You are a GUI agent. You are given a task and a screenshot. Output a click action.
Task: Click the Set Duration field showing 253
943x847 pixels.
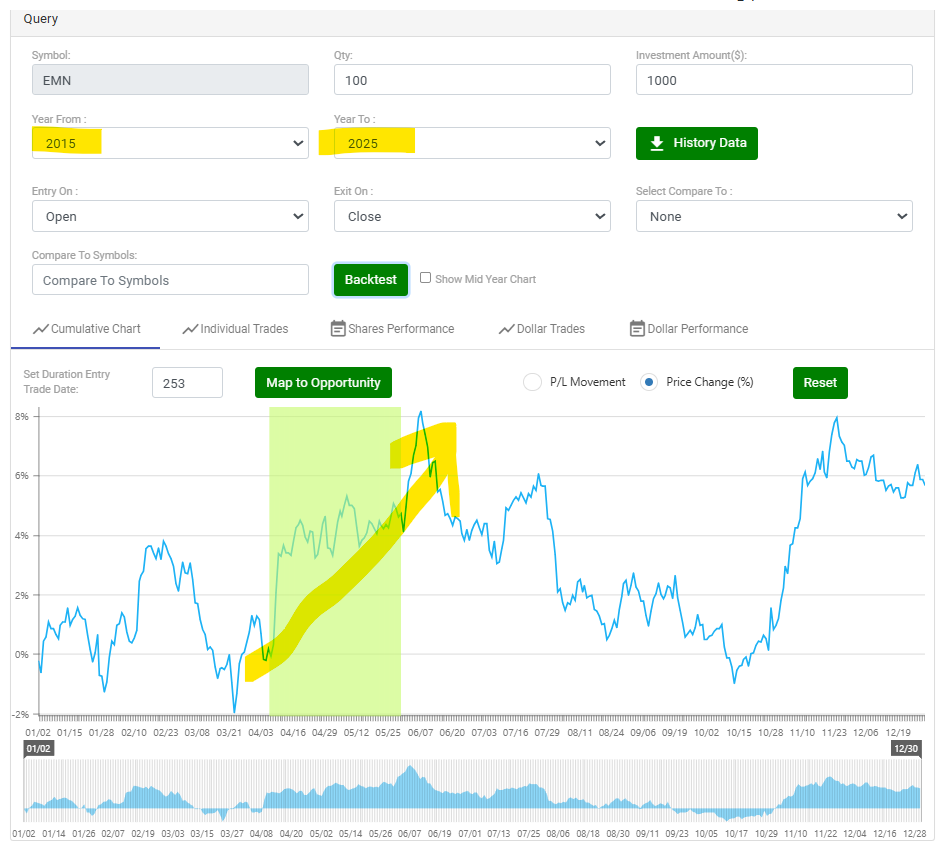[187, 383]
